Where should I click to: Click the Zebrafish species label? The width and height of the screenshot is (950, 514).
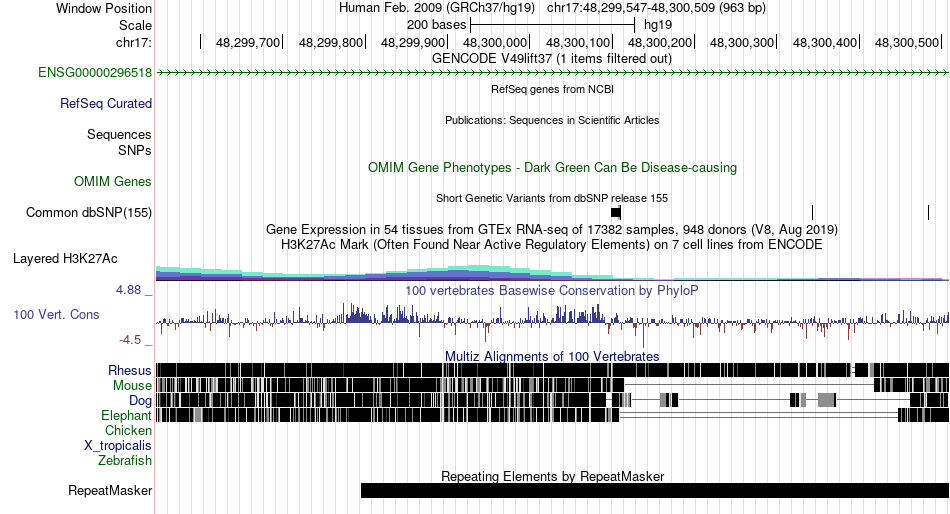coord(125,461)
